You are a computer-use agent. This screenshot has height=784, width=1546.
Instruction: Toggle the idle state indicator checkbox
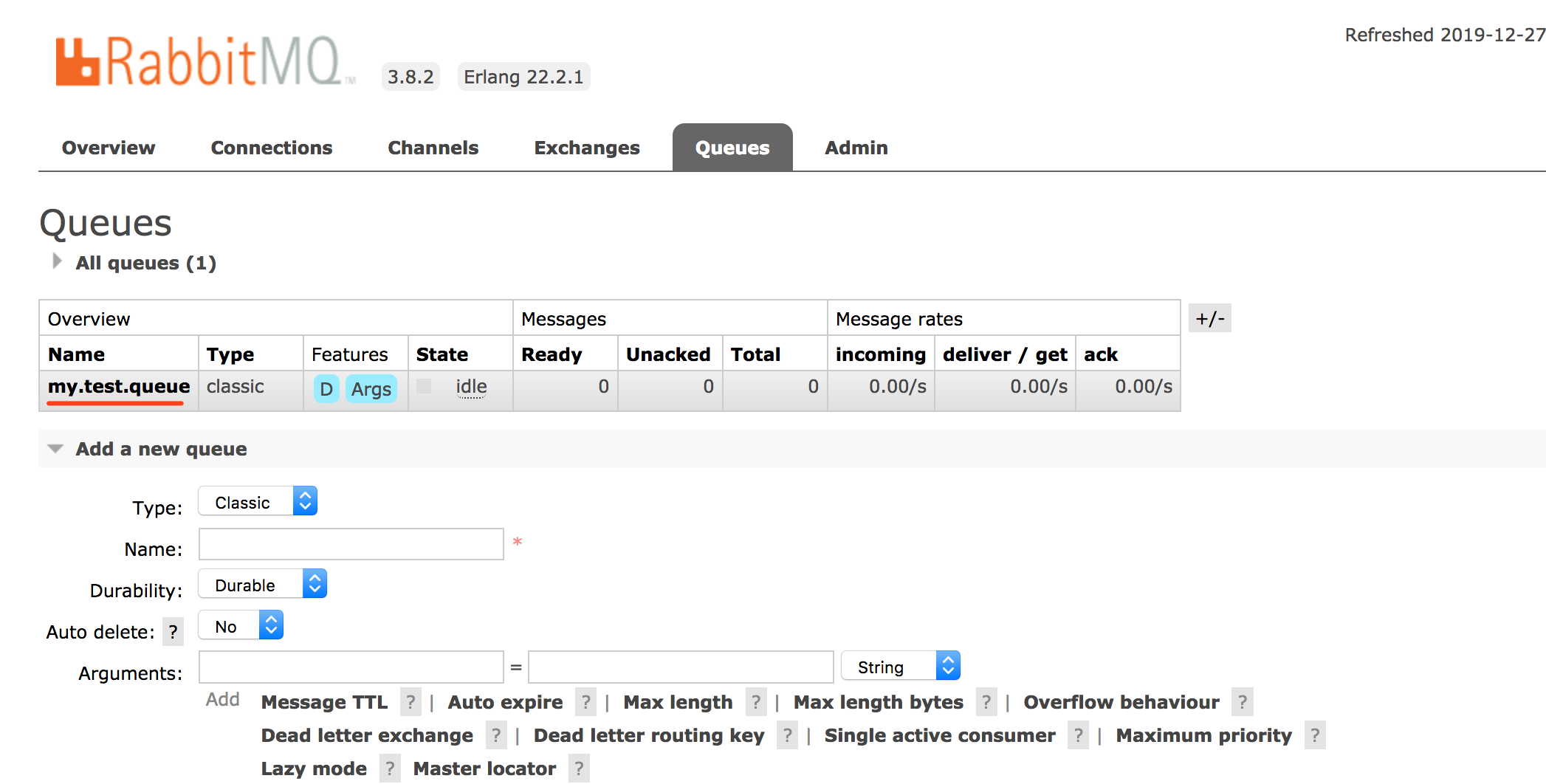pos(424,386)
